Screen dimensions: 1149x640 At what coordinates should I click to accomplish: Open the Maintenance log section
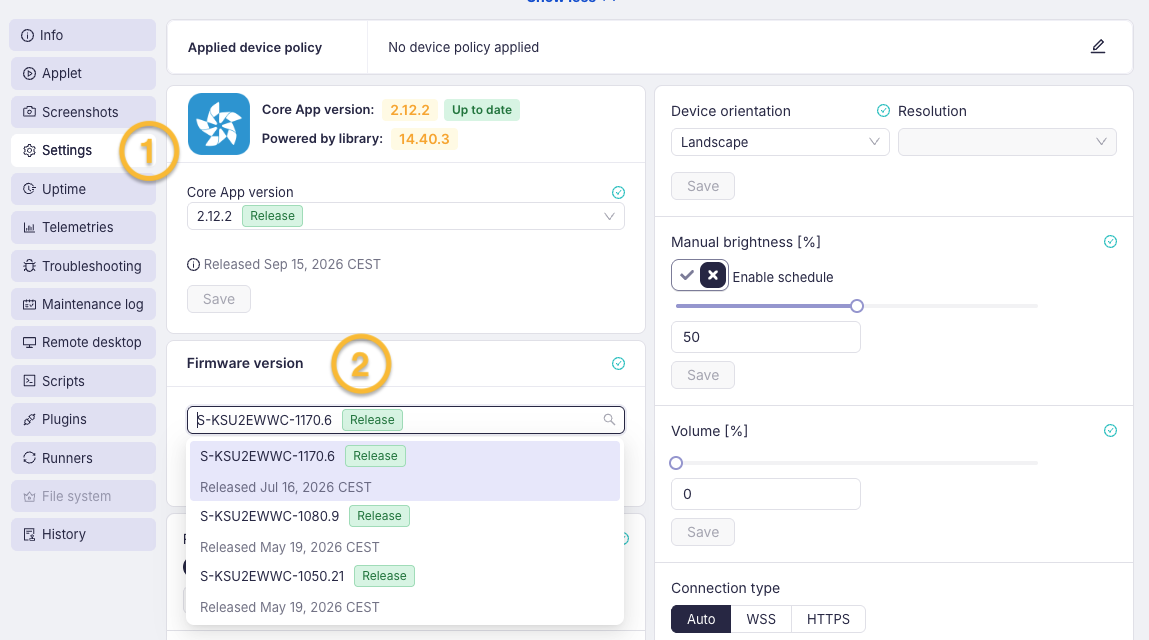(x=84, y=304)
